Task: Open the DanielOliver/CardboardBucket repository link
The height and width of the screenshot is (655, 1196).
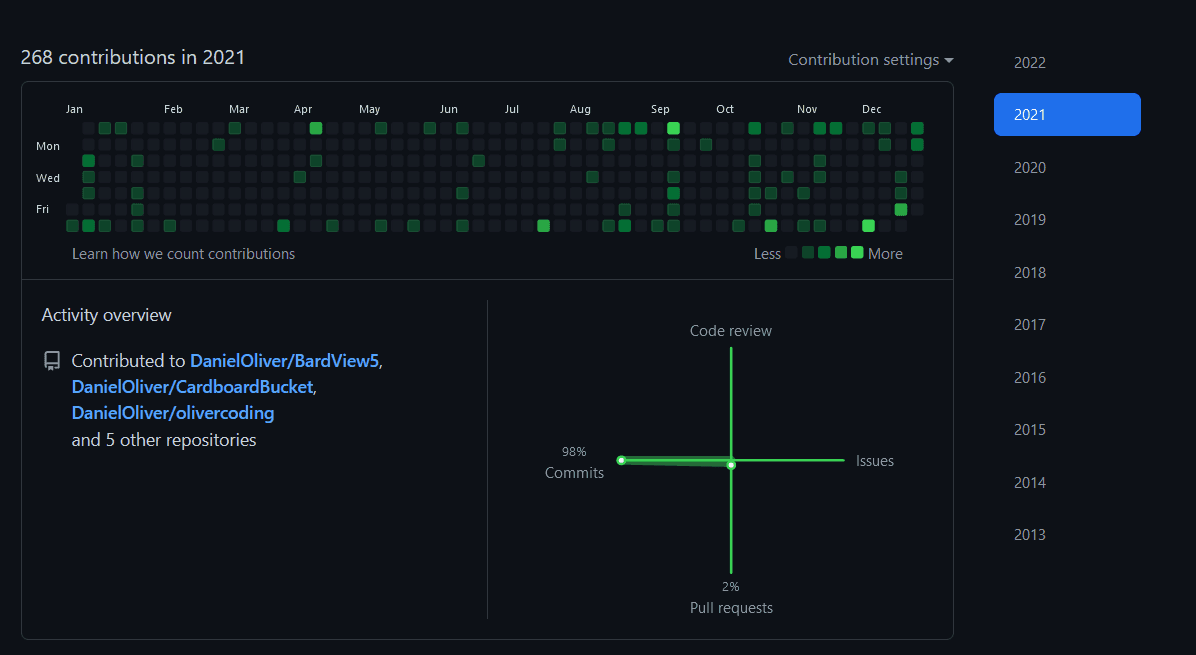Action: (x=192, y=387)
